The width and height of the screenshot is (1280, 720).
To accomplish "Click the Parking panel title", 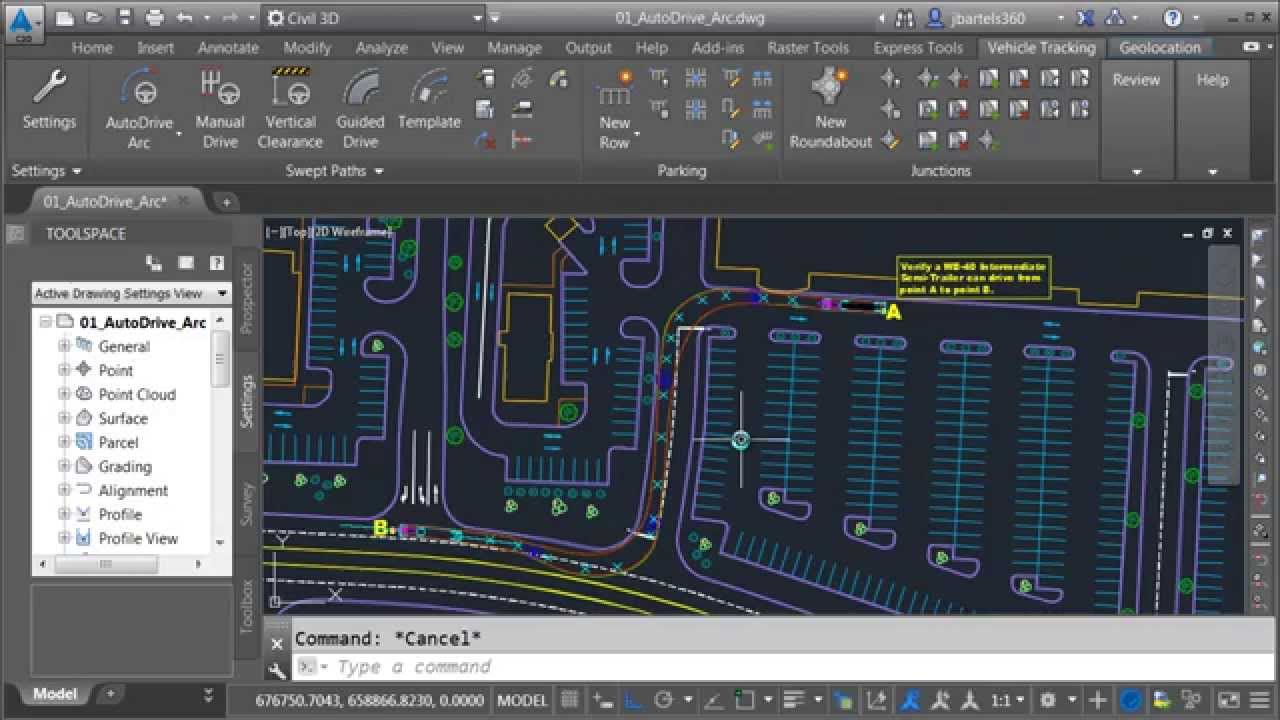I will tap(682, 171).
